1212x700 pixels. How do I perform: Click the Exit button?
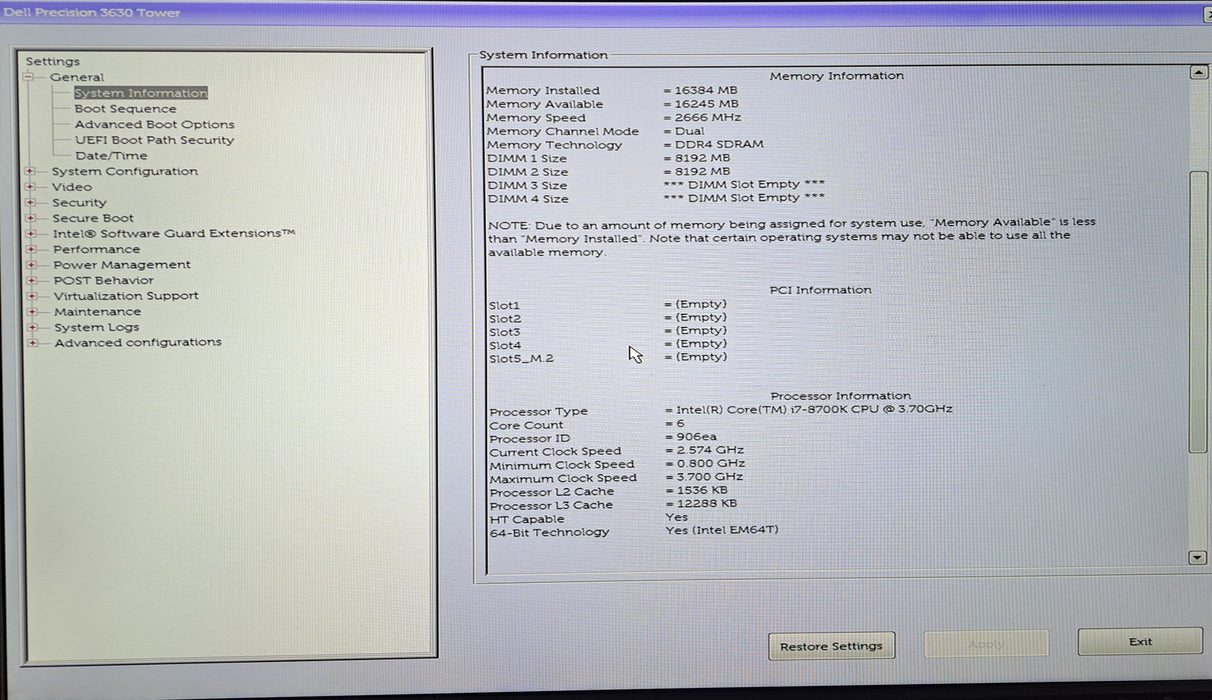tap(1140, 642)
